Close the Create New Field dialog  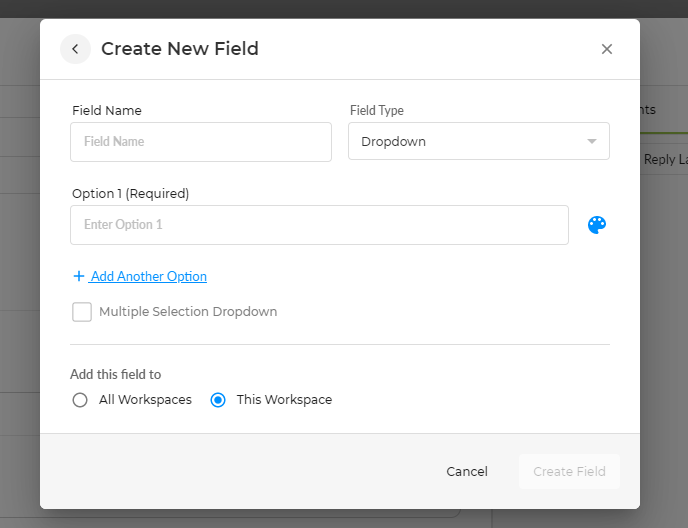point(607,49)
